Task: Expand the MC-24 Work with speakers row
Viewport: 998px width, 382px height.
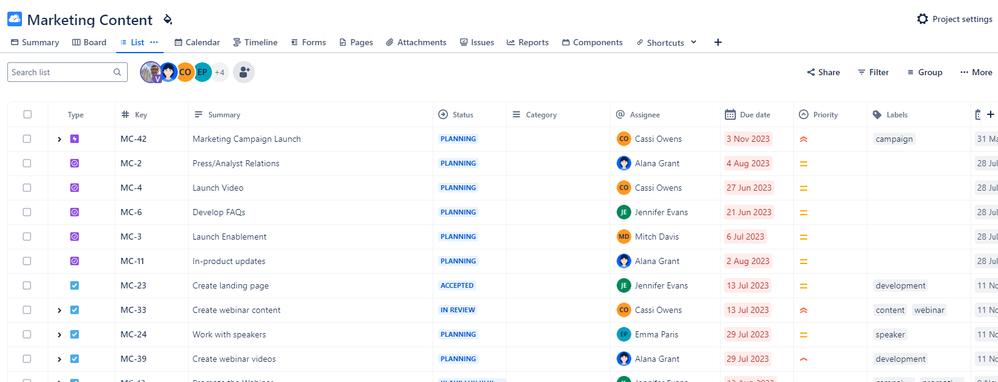Action: [59, 335]
